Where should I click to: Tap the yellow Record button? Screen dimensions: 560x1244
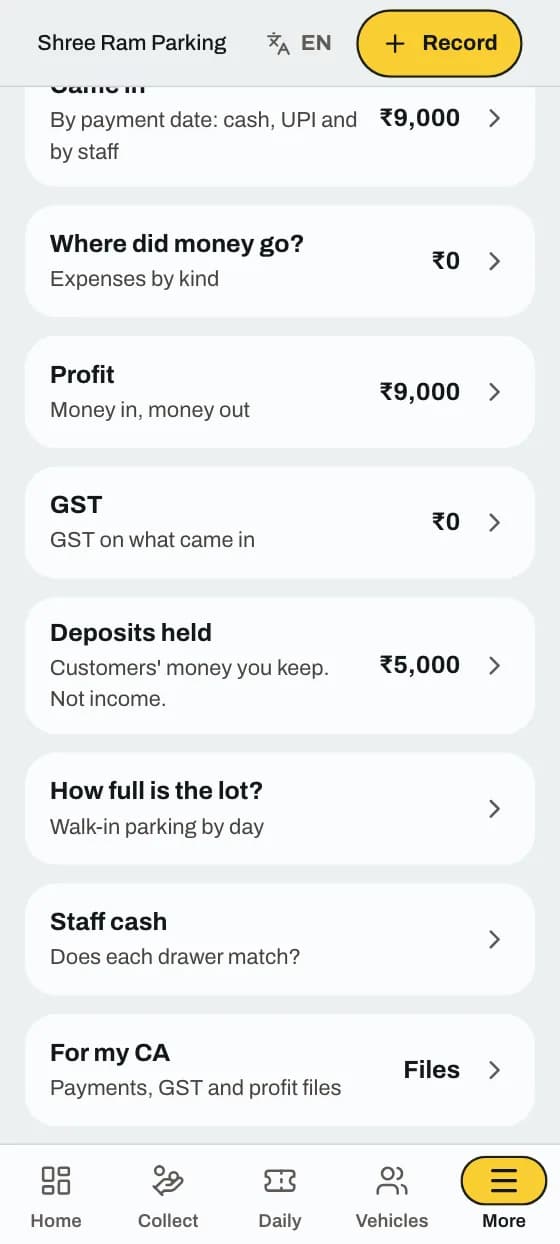click(x=440, y=43)
